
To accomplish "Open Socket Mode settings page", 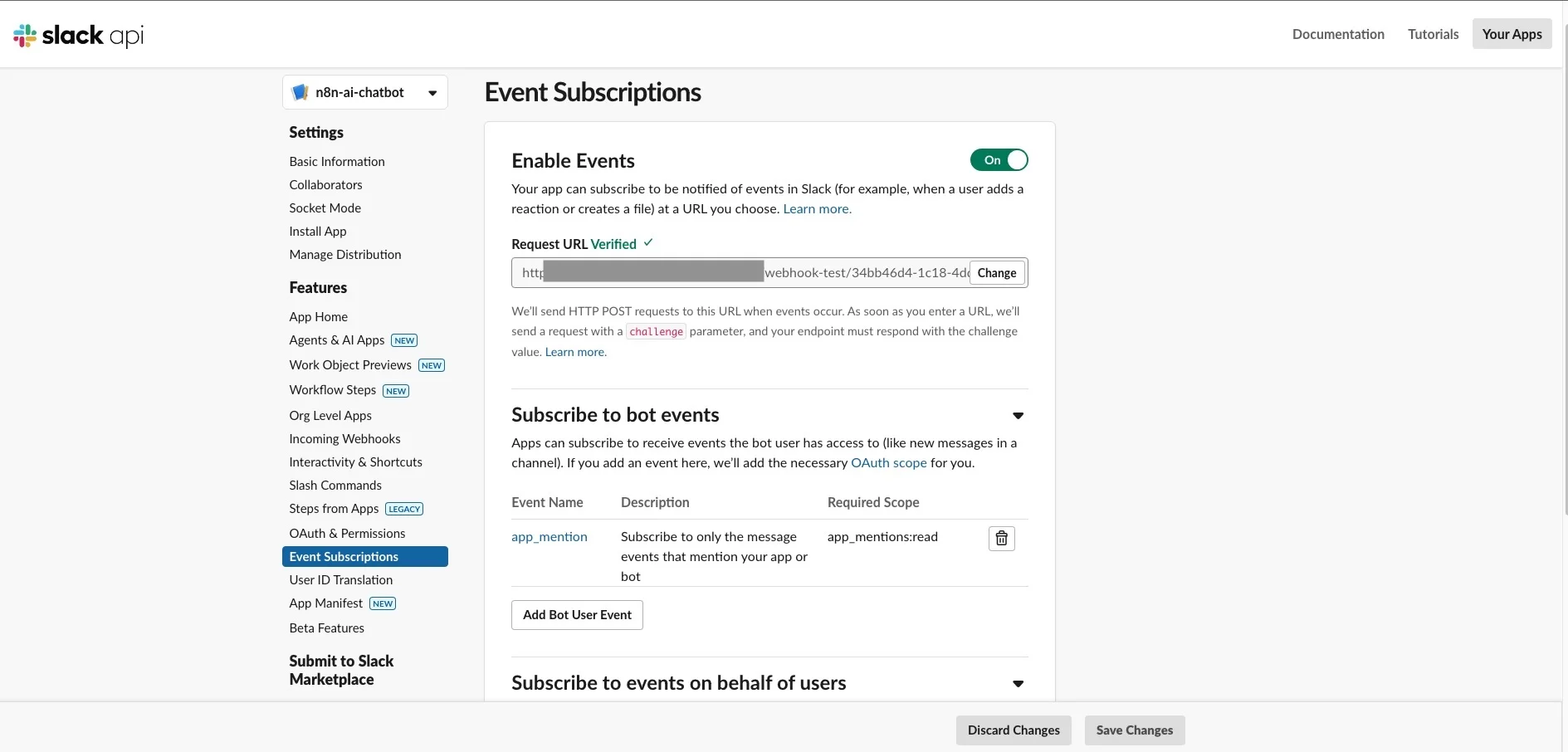I will pyautogui.click(x=325, y=208).
